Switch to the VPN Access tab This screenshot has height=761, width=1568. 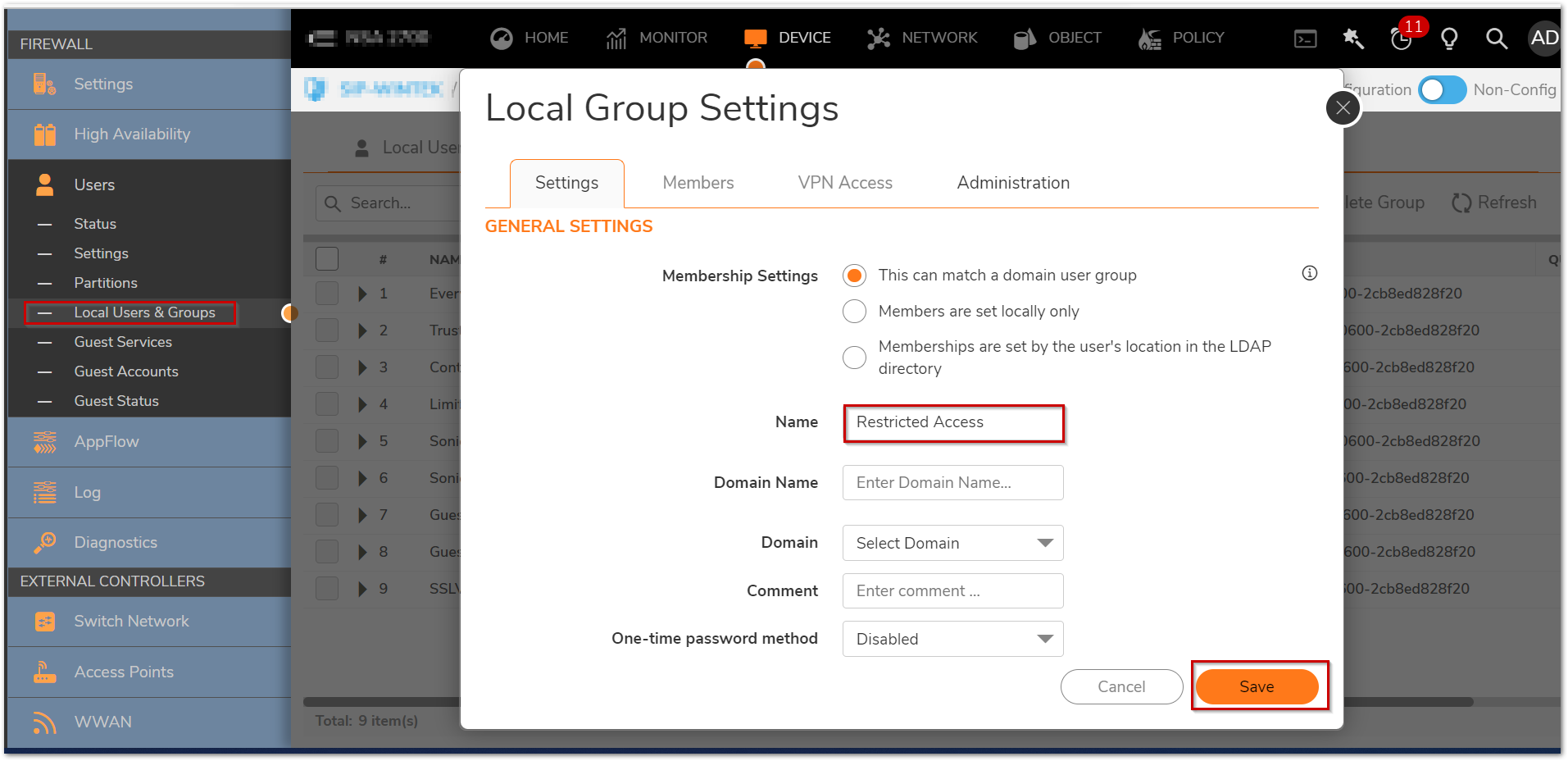tap(845, 183)
